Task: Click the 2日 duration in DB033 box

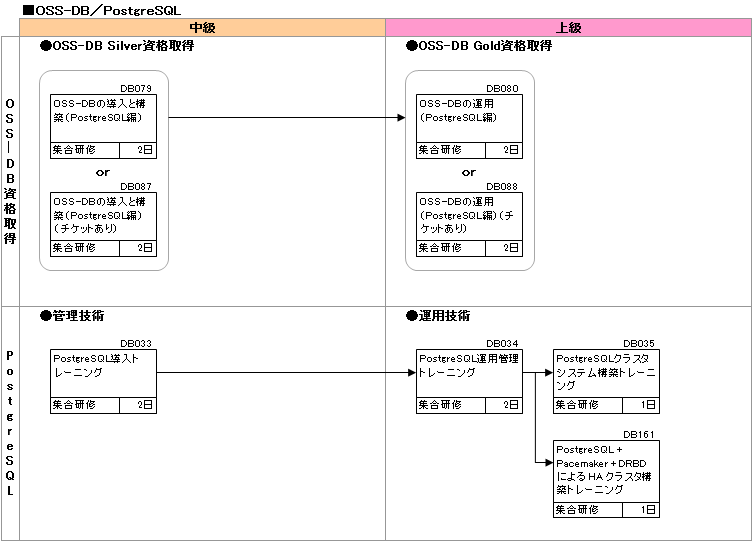Action: pos(138,405)
